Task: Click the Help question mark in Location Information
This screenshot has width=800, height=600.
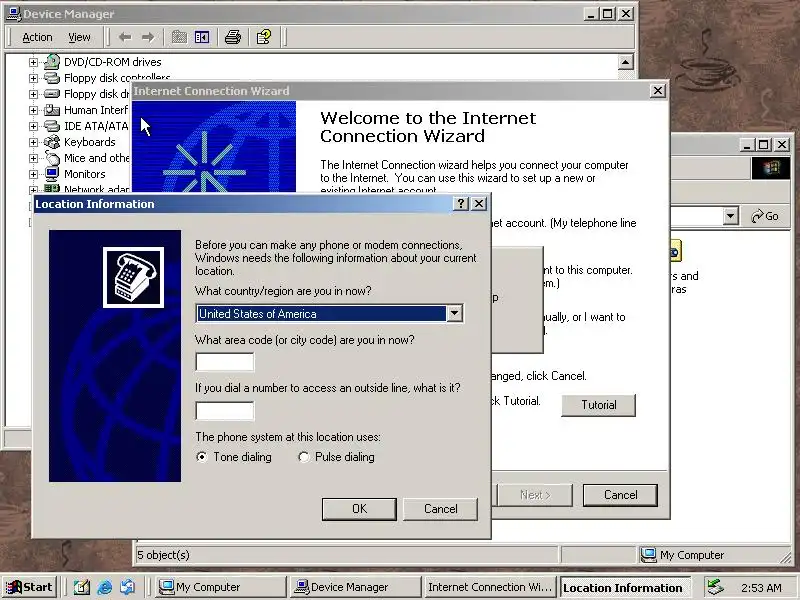Action: coord(461,204)
